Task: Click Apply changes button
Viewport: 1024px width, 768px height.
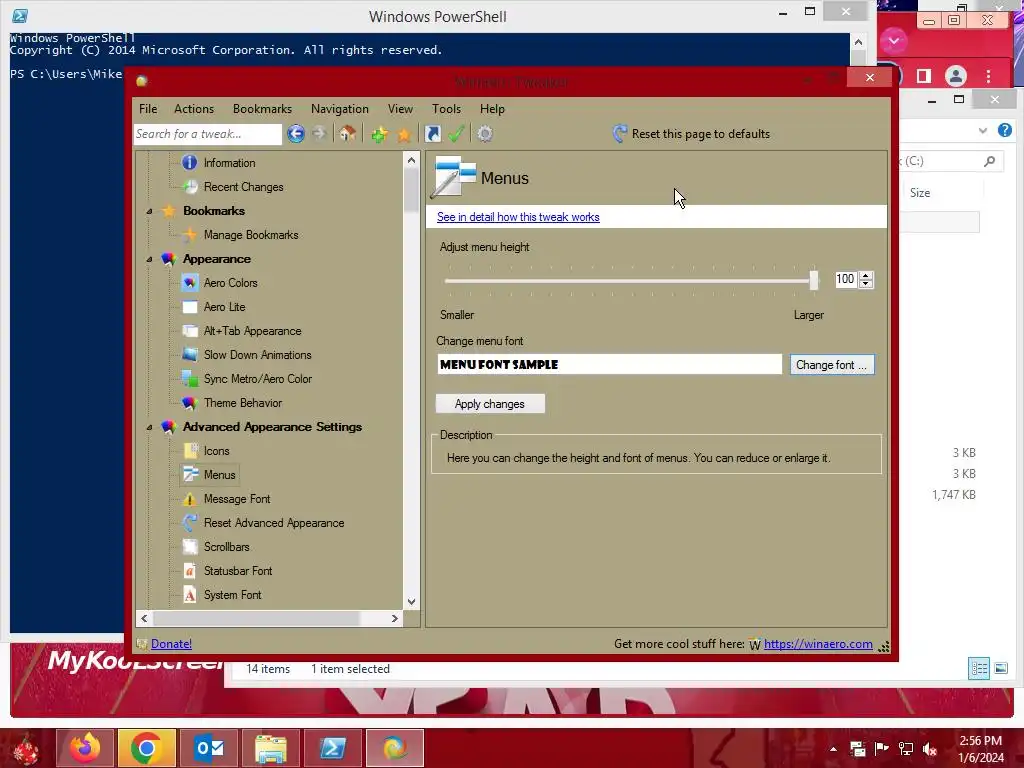Action: coord(490,404)
